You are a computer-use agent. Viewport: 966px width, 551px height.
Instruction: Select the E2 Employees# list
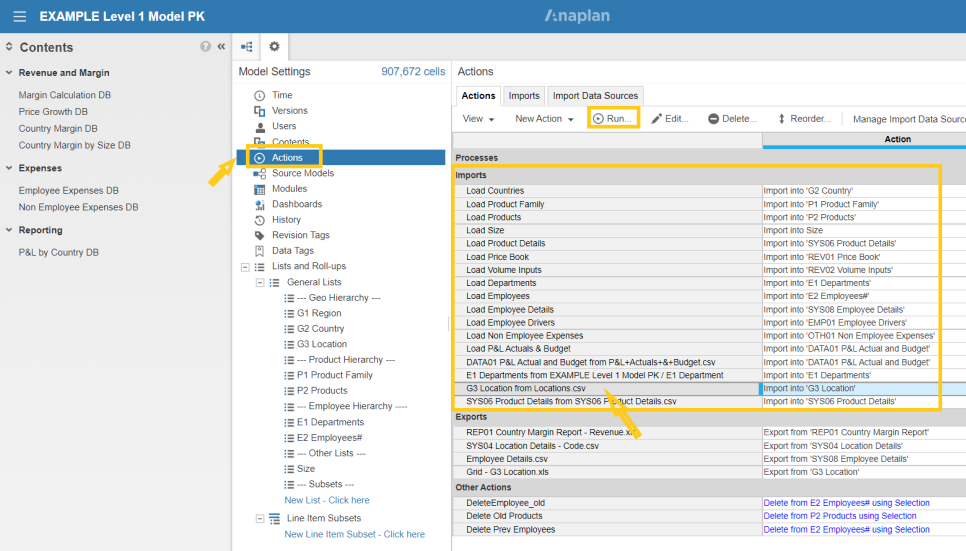330,438
